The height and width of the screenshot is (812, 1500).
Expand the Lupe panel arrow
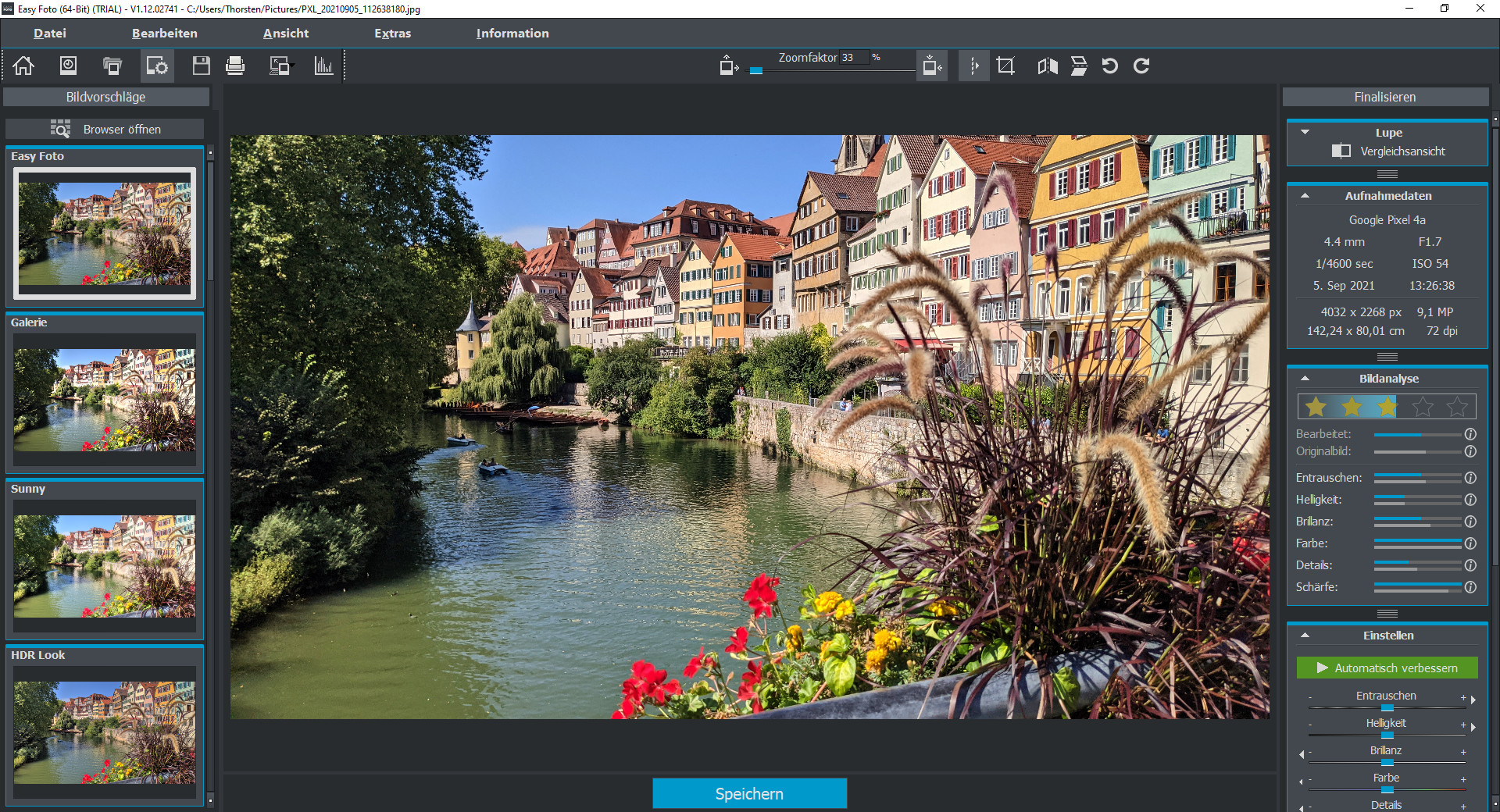(x=1305, y=132)
